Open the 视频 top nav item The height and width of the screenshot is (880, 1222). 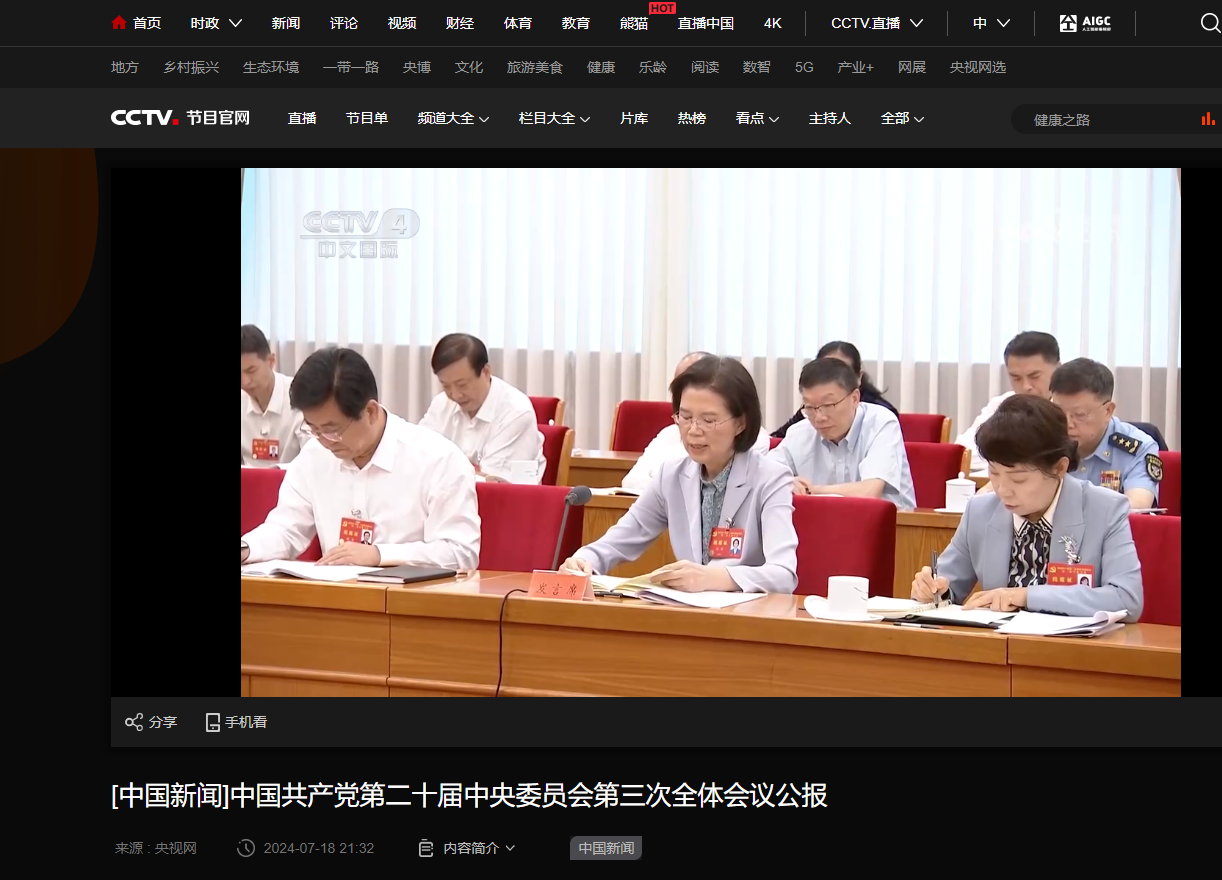402,23
